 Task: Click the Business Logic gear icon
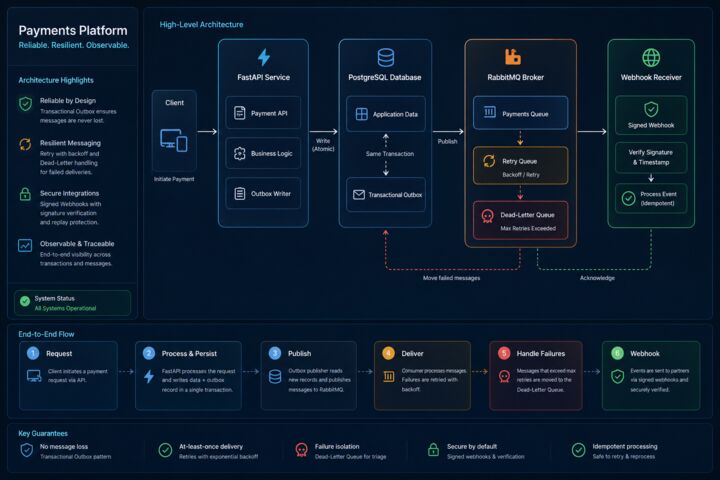click(x=240, y=153)
